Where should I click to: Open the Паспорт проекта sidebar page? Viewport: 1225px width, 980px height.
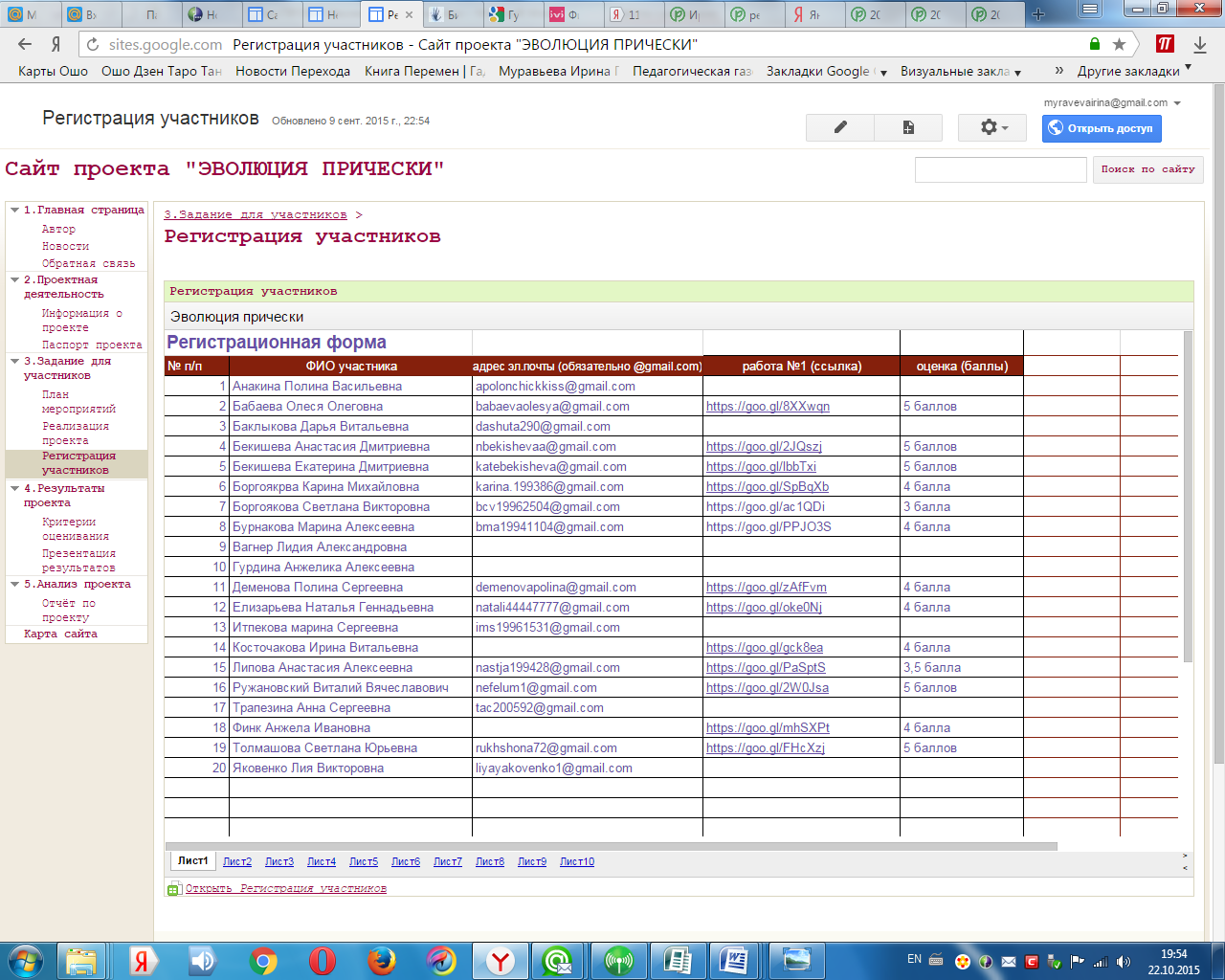click(x=92, y=345)
